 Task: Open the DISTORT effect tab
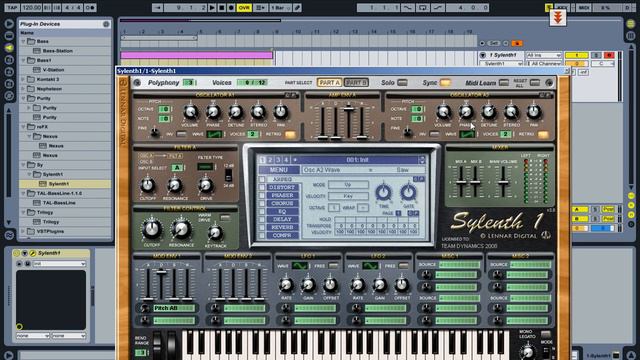click(x=282, y=187)
